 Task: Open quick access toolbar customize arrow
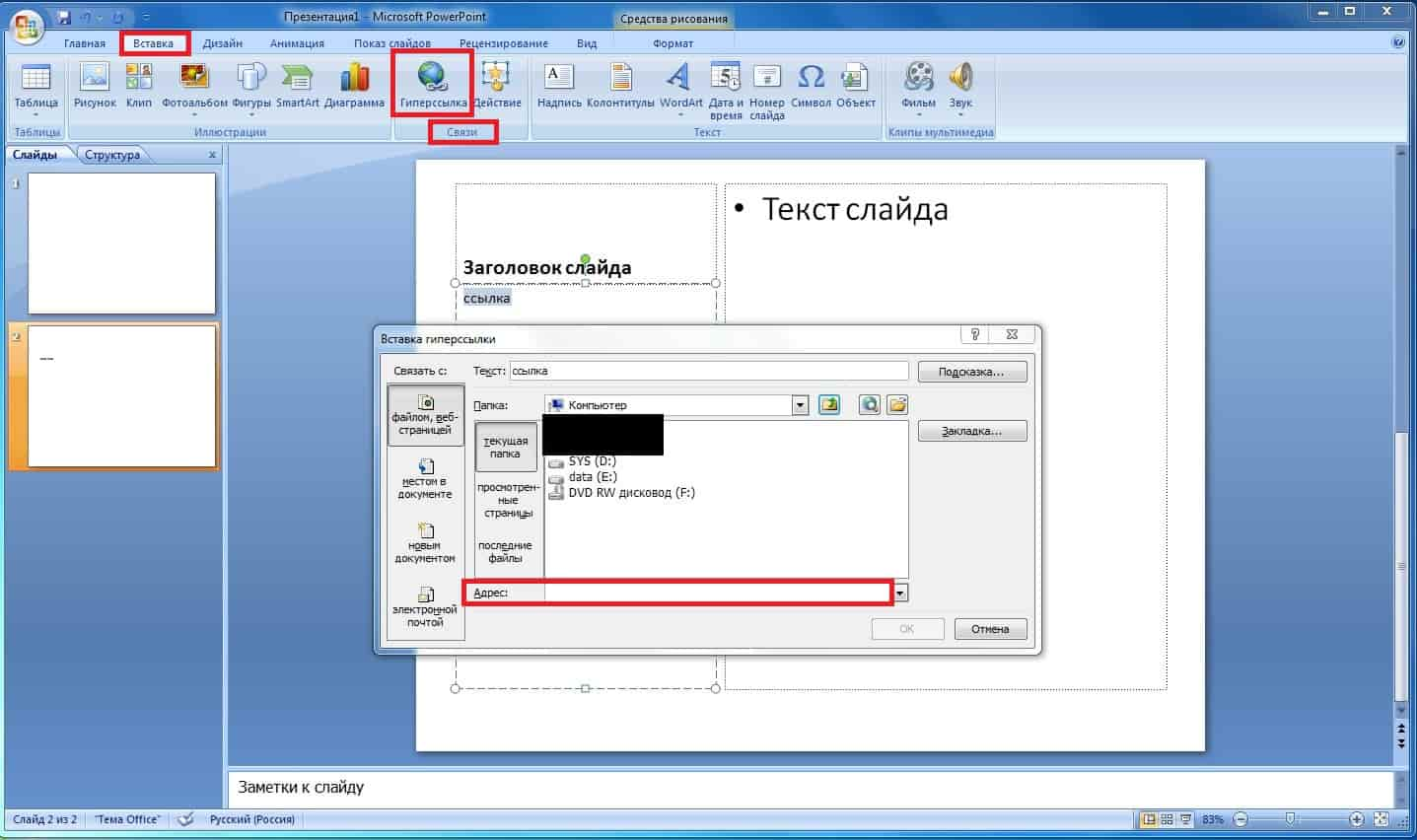[146, 18]
